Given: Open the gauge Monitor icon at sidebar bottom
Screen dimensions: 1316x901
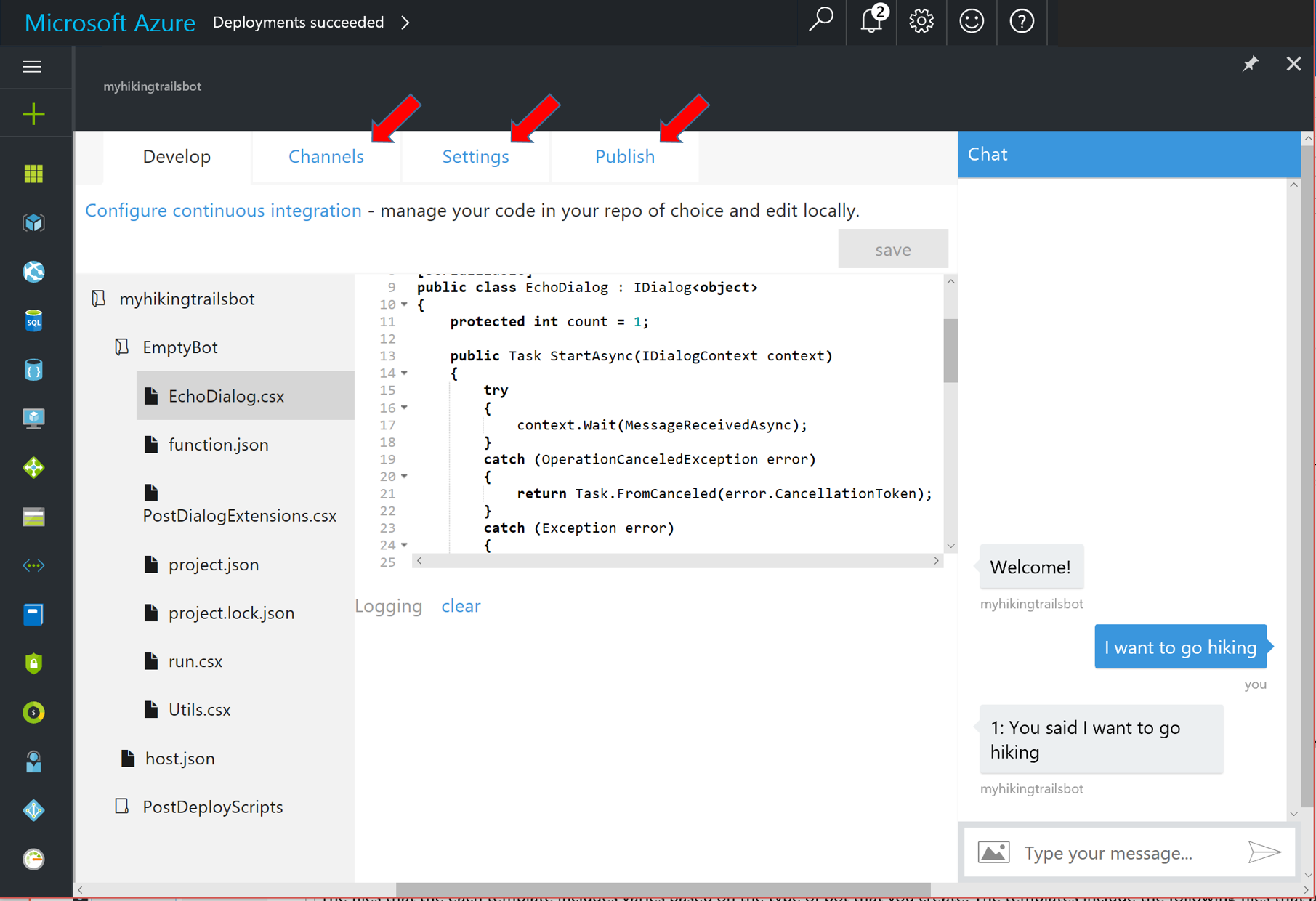Looking at the screenshot, I should click(x=33, y=860).
